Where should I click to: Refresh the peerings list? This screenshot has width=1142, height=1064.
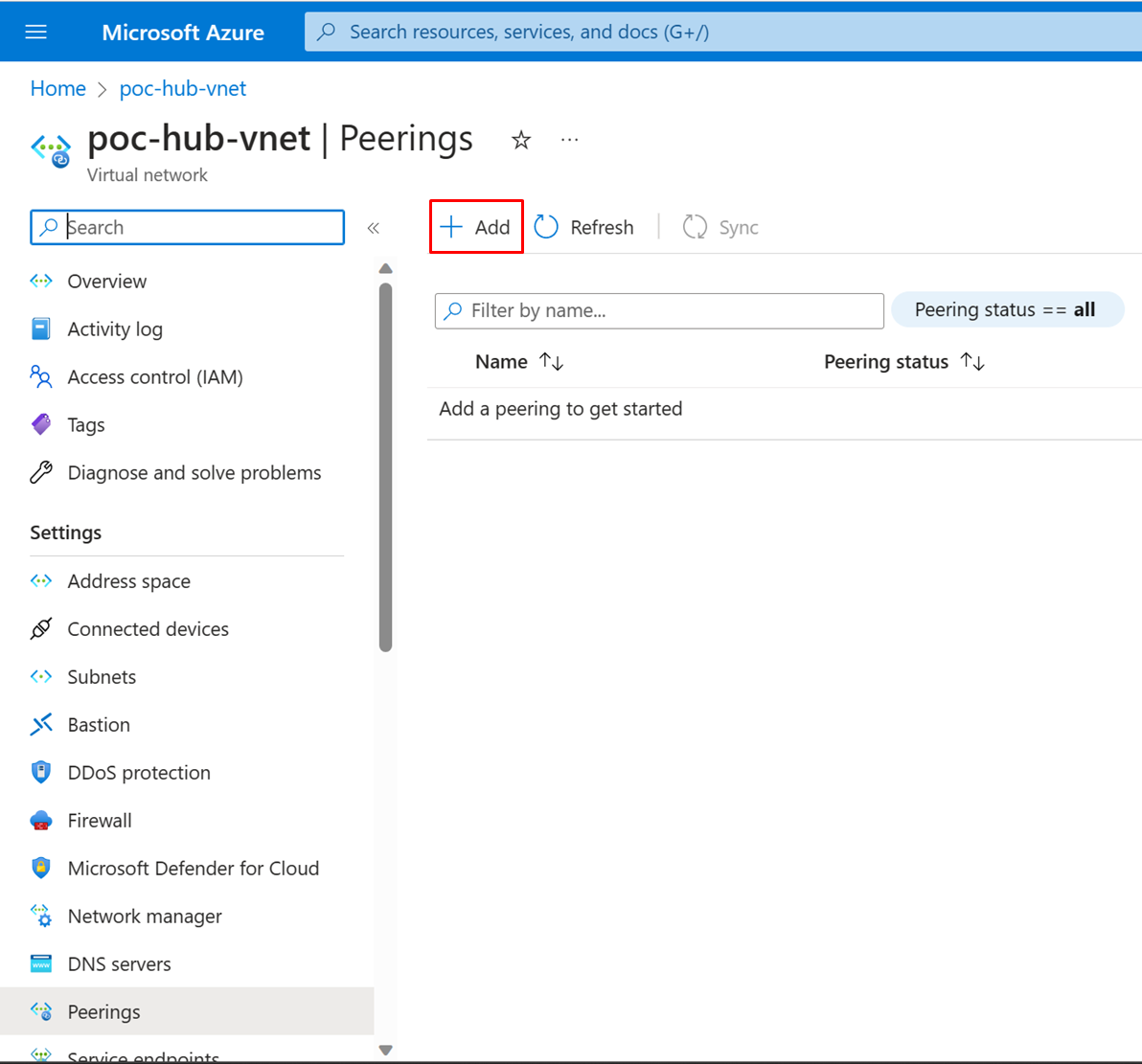[584, 227]
